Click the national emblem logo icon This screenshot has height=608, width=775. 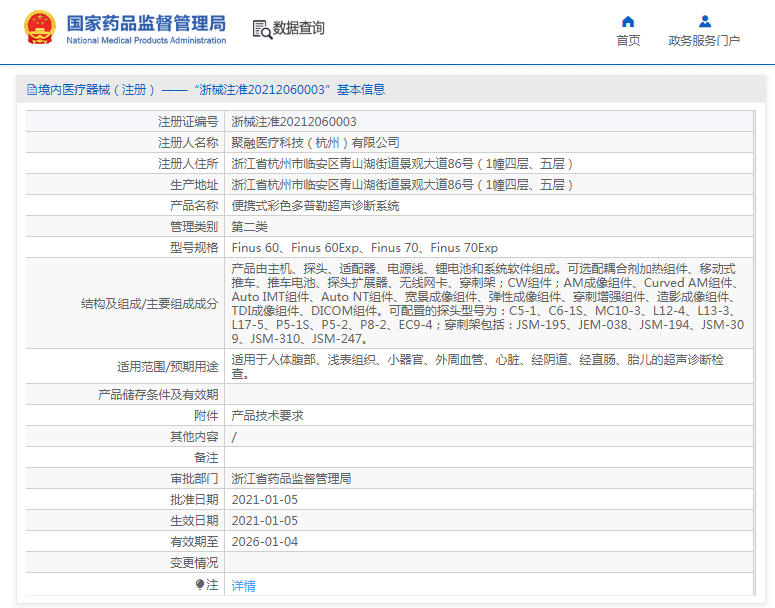pos(40,29)
